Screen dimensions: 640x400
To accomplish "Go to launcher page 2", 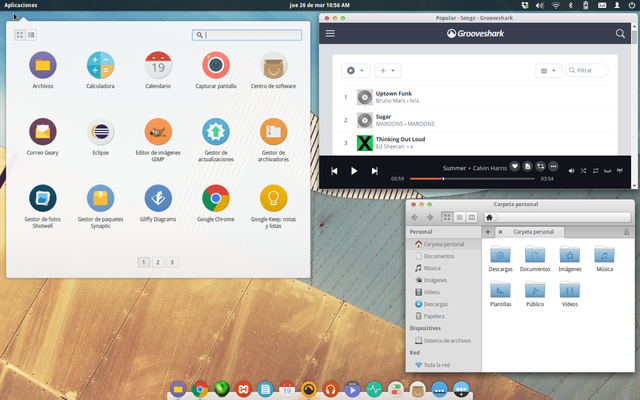I will 158,262.
